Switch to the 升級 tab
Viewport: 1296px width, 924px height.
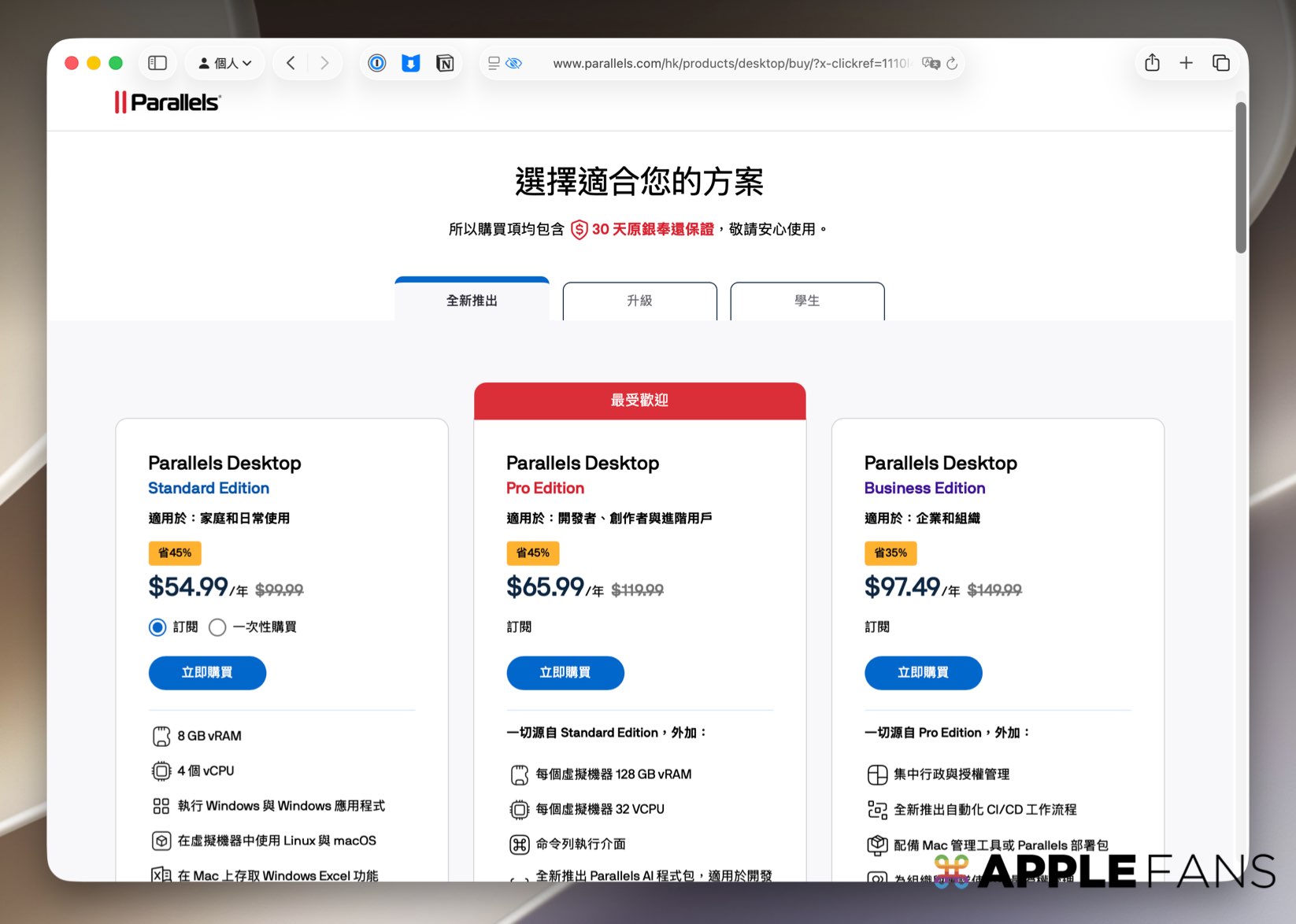tap(639, 301)
